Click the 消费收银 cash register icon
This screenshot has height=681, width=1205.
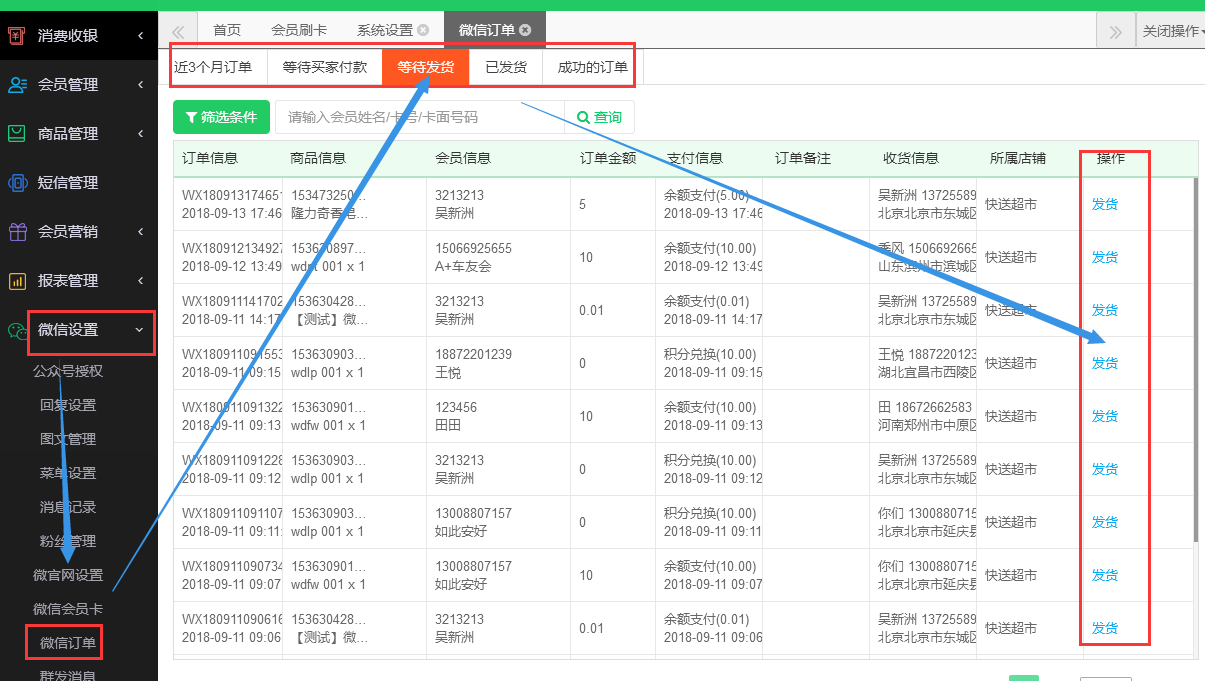coord(17,35)
